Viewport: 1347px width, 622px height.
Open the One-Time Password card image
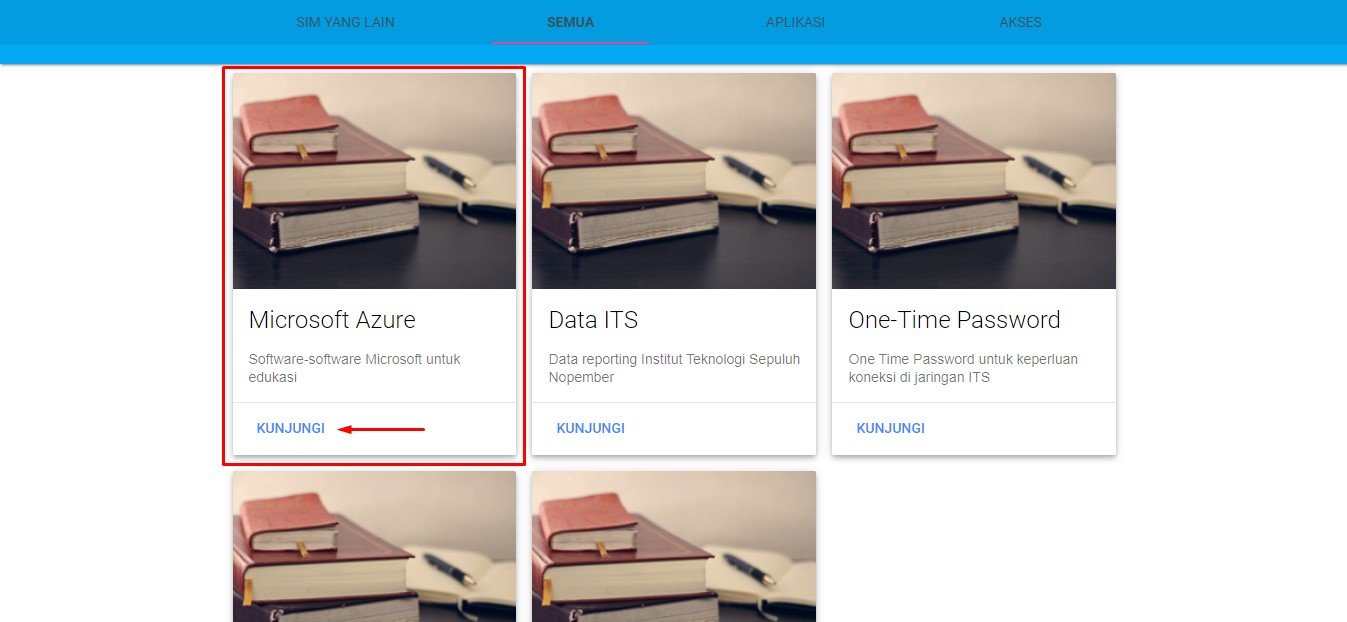click(x=973, y=181)
